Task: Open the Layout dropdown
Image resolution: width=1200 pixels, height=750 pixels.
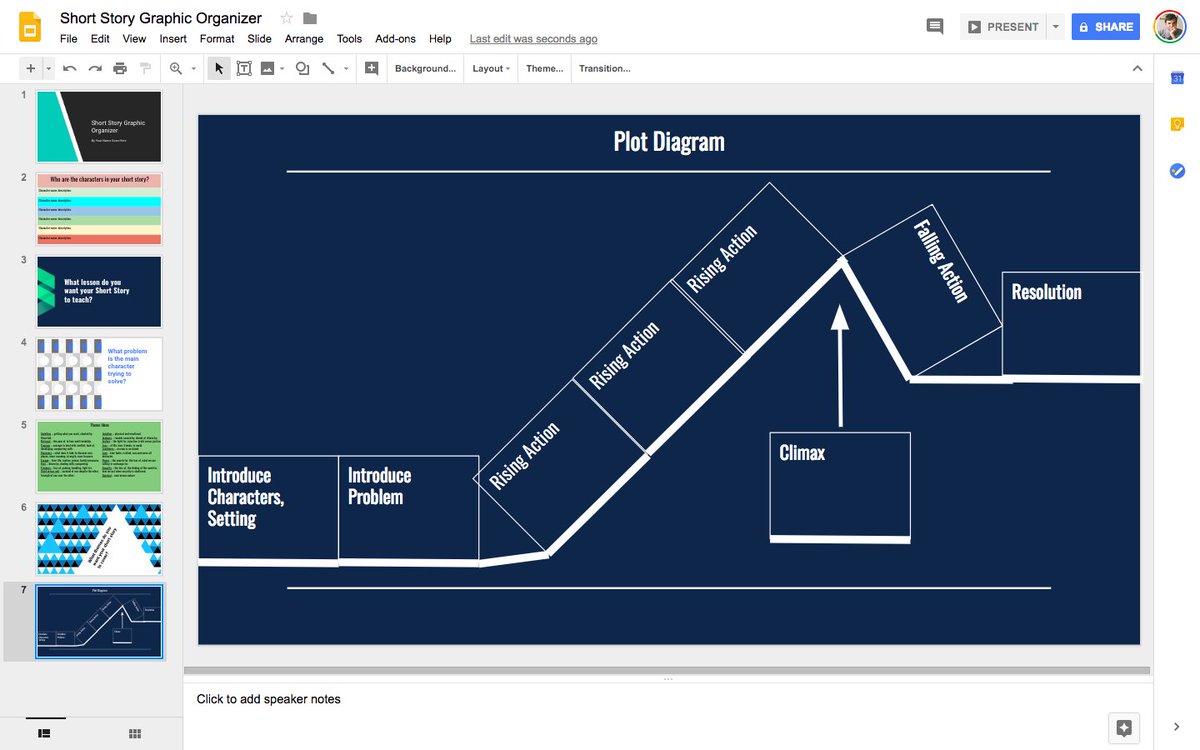Action: point(491,68)
